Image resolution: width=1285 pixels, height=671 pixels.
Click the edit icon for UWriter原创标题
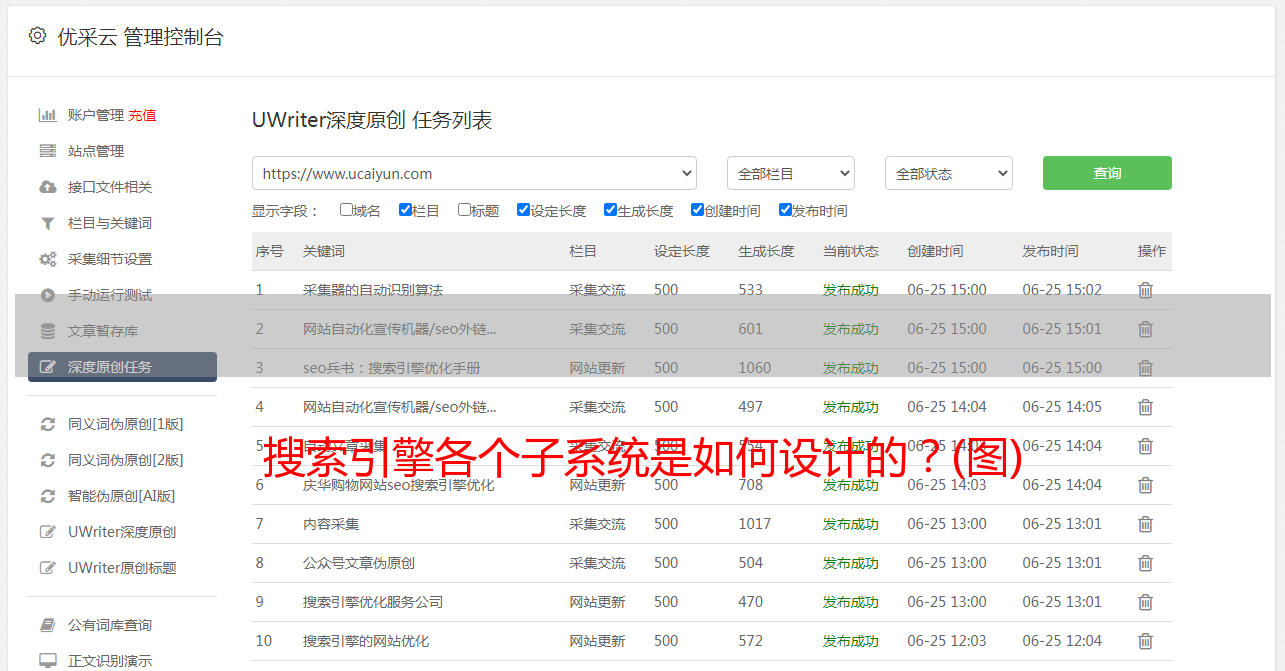point(47,568)
